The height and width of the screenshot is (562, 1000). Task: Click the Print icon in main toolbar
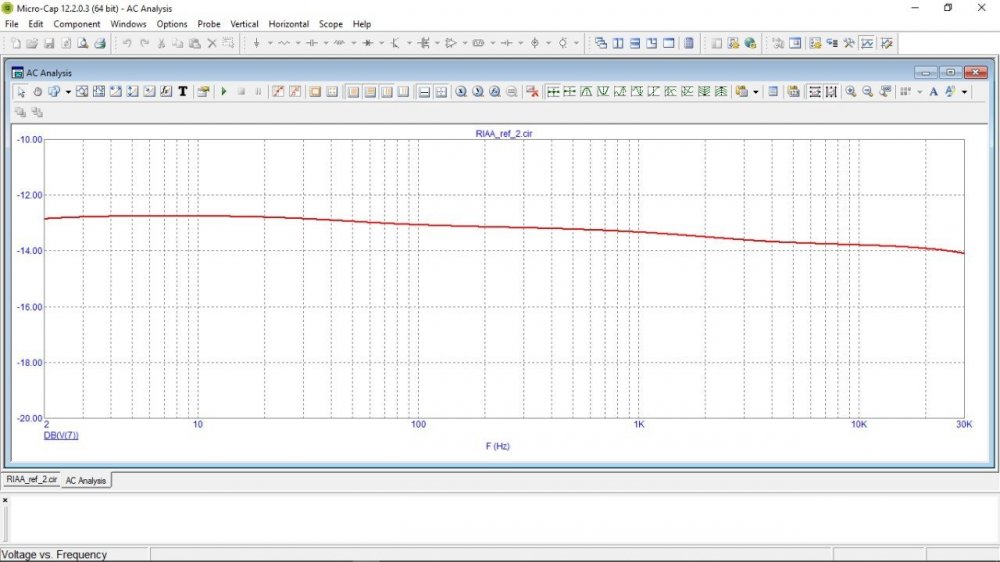pos(100,43)
